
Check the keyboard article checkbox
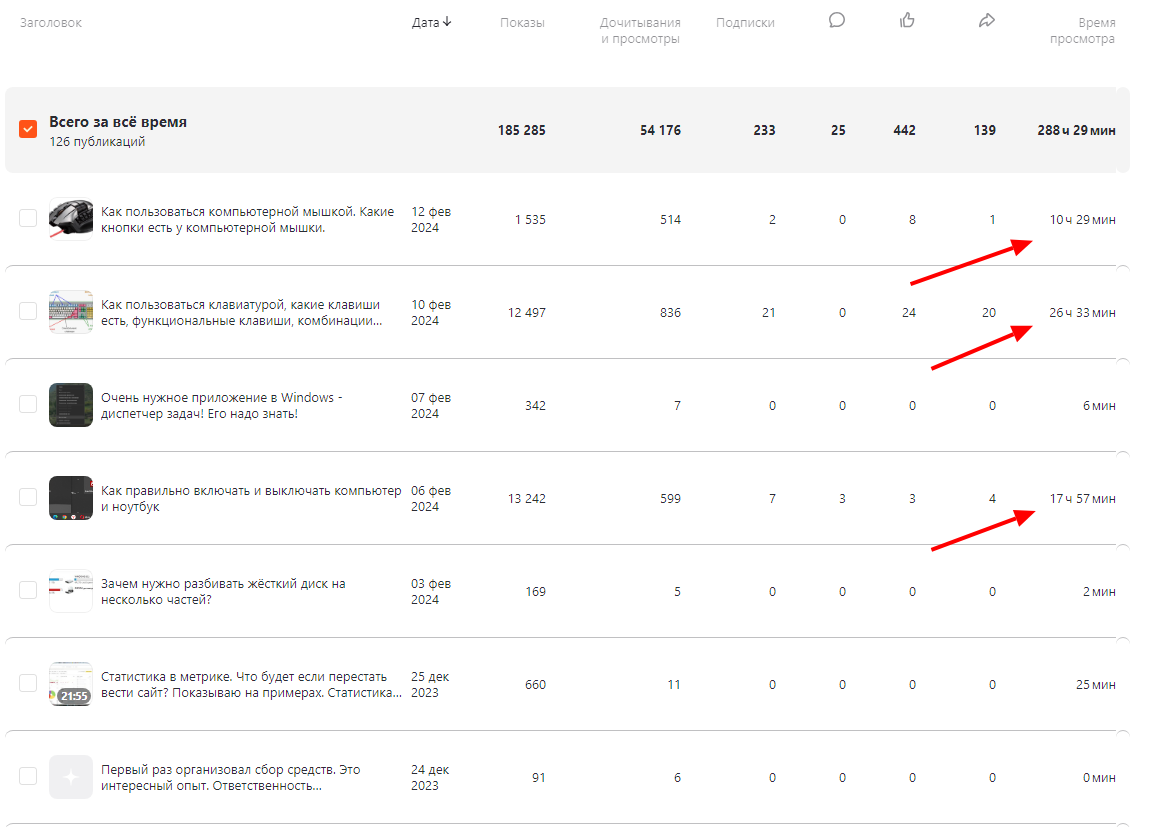28,311
